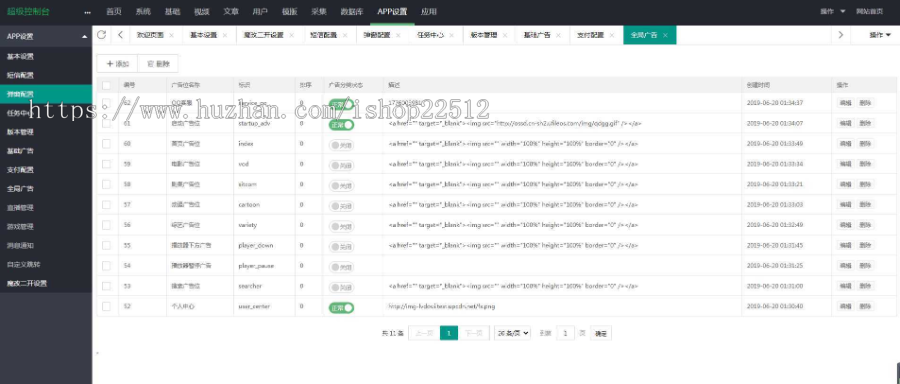Check the box for row 61 startup_adv
The width and height of the screenshot is (900, 384).
[x=107, y=123]
